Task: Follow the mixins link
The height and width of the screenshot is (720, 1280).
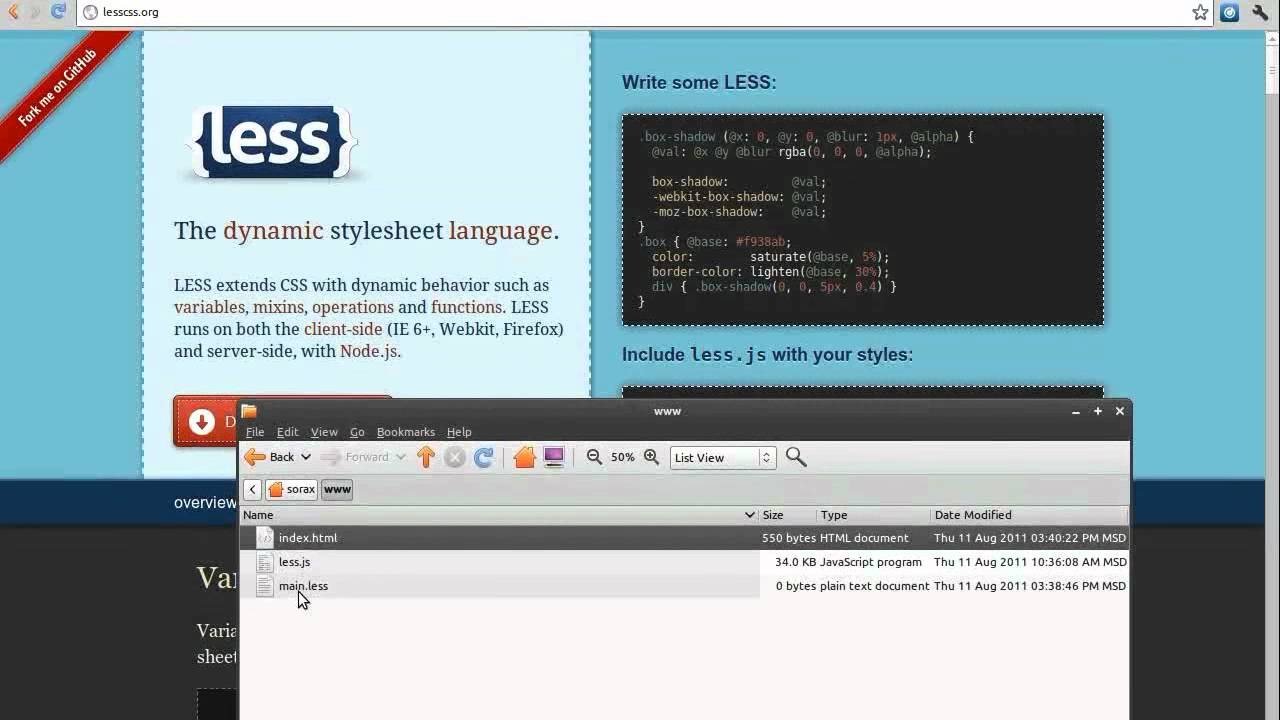Action: (278, 307)
